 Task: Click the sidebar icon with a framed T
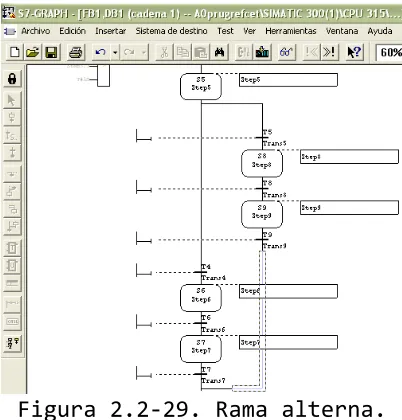(12, 248)
